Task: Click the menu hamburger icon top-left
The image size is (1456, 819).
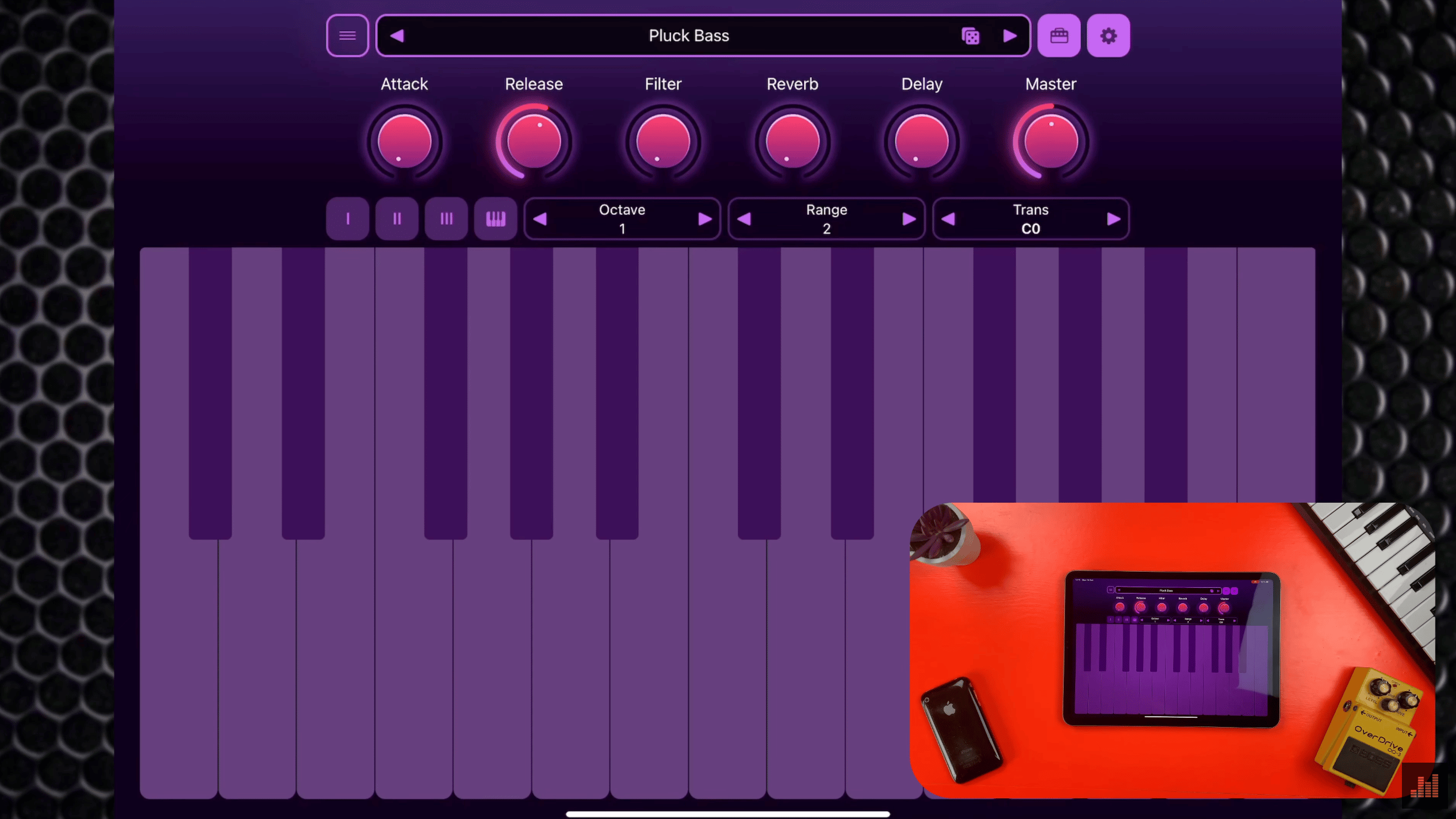Action: coord(347,35)
